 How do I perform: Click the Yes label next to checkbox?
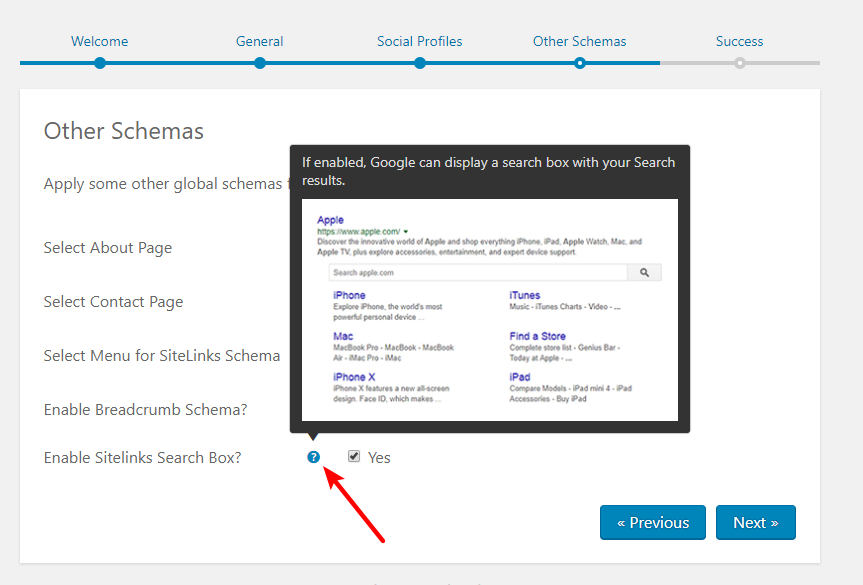tap(379, 457)
